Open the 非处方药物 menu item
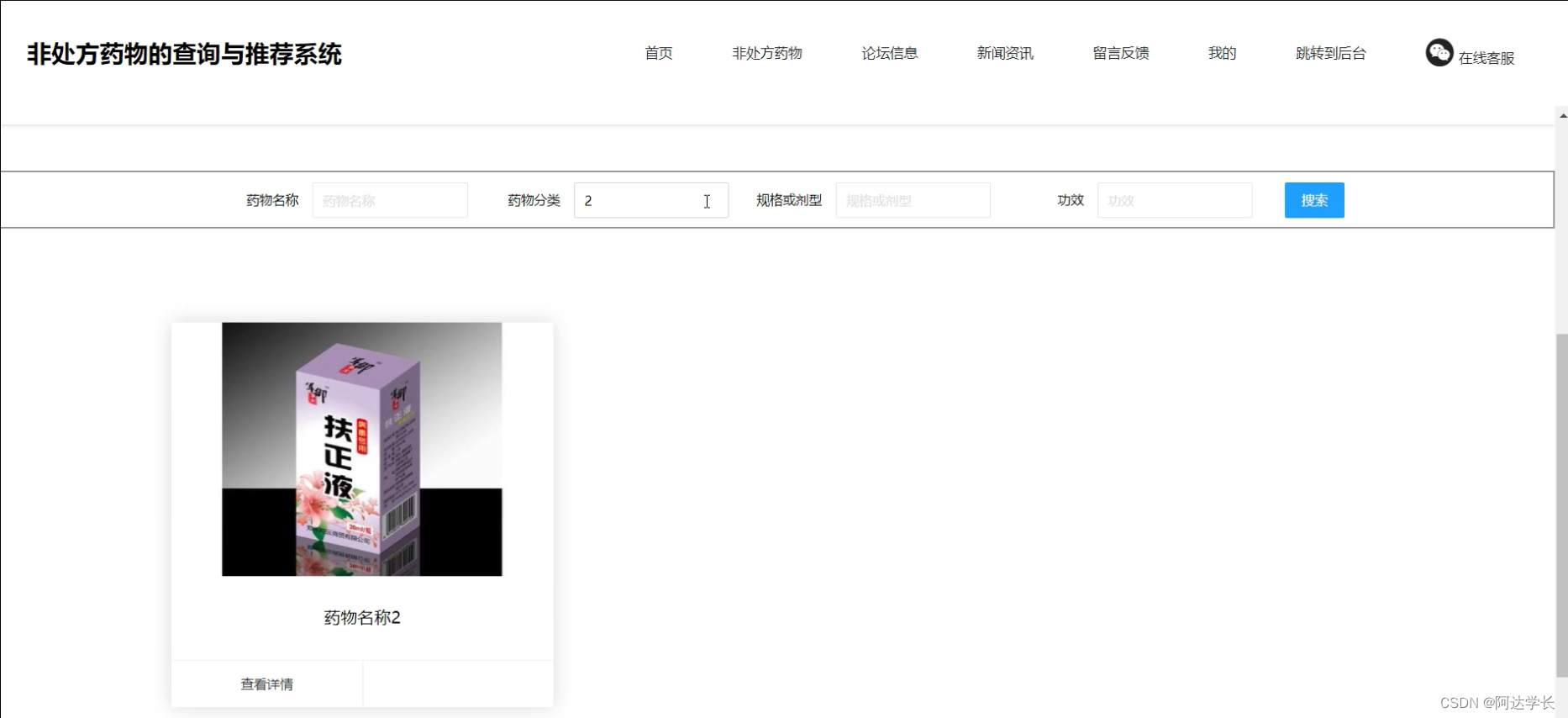This screenshot has width=1568, height=718. [767, 53]
